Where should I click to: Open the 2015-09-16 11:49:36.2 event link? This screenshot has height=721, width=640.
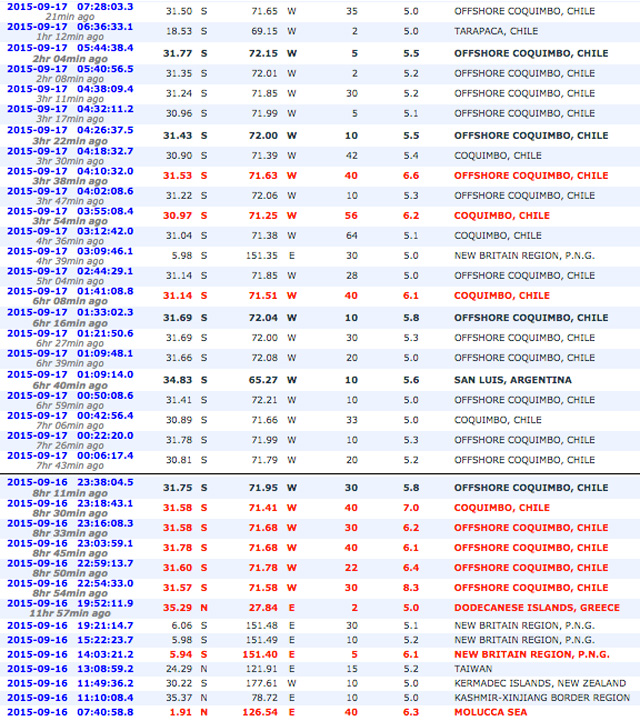(70, 683)
